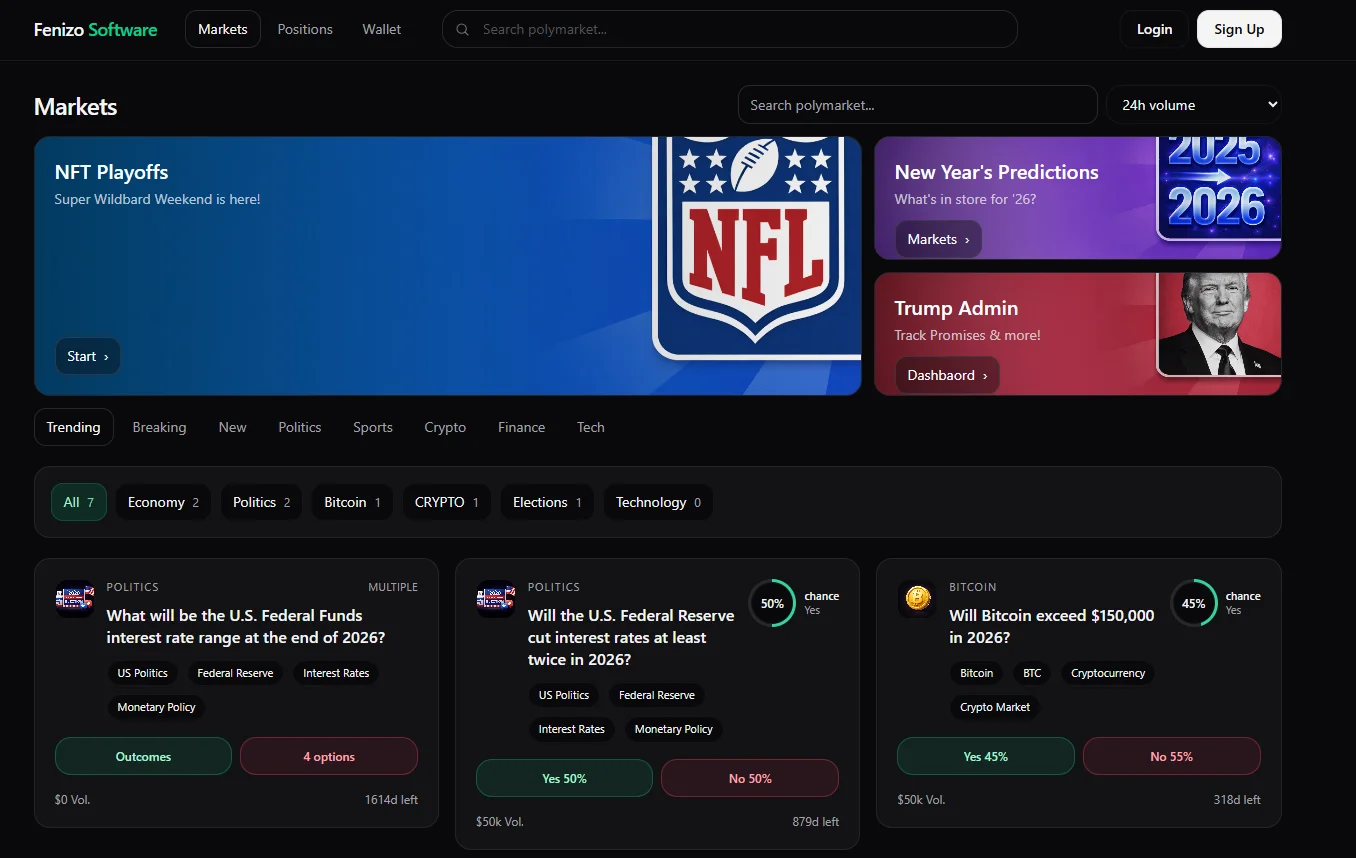
Task: Click the 45% chance circular gauge
Action: click(x=1193, y=604)
